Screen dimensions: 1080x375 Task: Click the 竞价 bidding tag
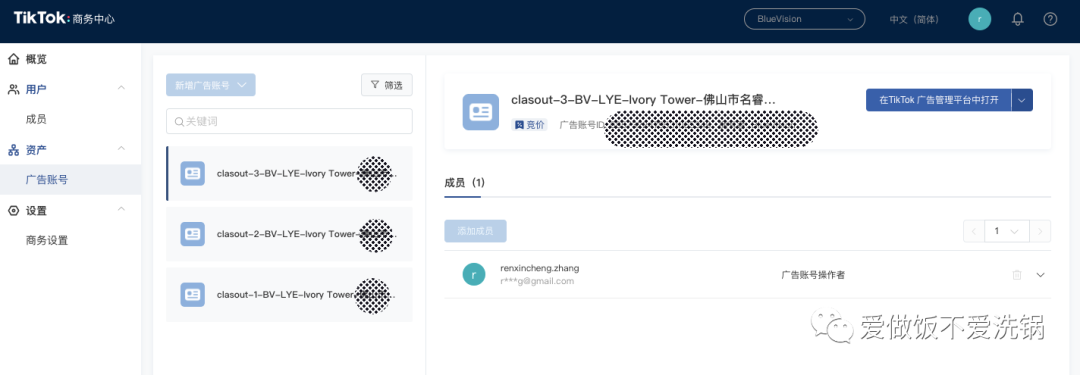[x=529, y=125]
